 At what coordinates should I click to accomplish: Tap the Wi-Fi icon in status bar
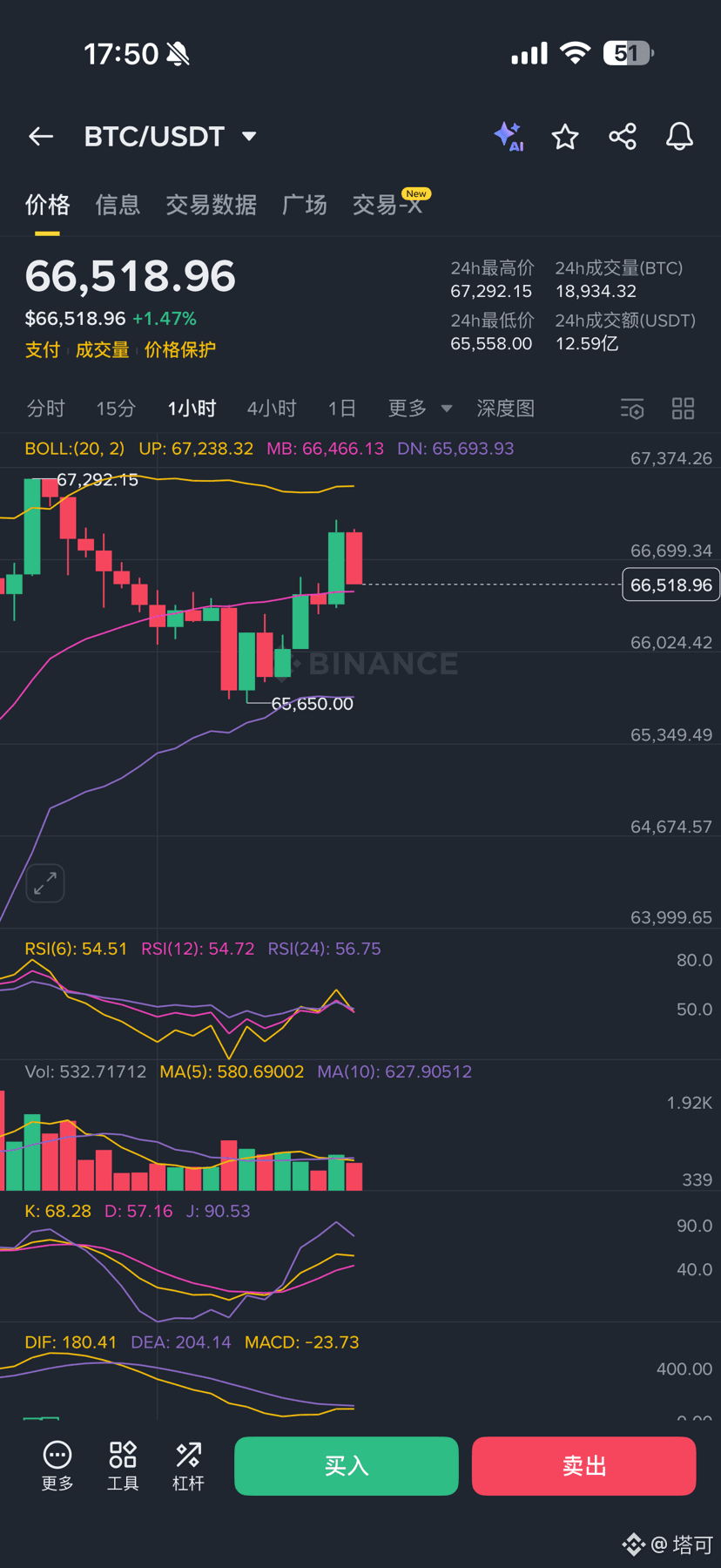[575, 53]
